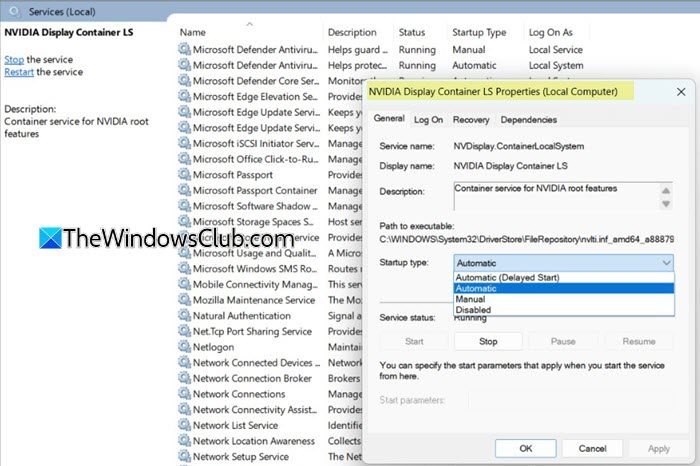Click the Resume service button

click(x=639, y=341)
